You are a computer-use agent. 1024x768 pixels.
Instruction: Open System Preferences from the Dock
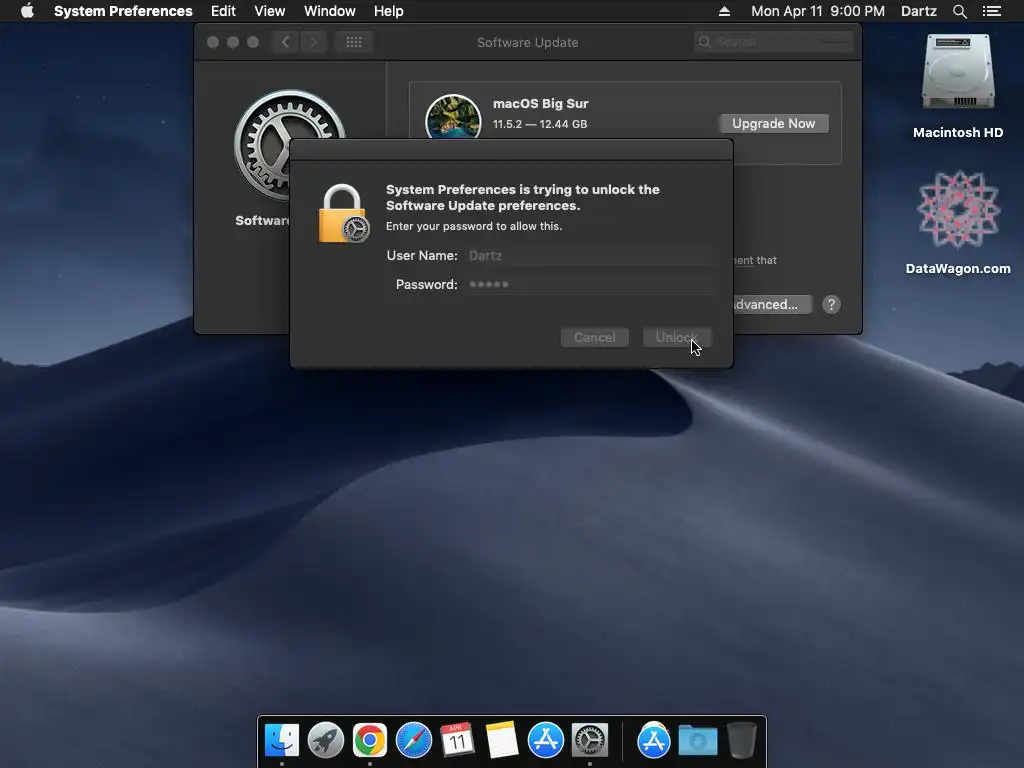(x=590, y=741)
